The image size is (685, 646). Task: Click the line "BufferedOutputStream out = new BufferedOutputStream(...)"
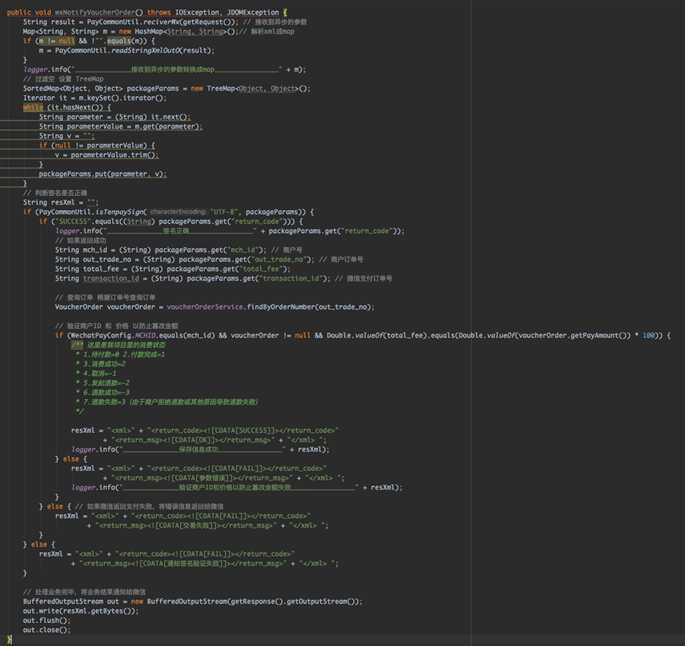[x=192, y=601]
